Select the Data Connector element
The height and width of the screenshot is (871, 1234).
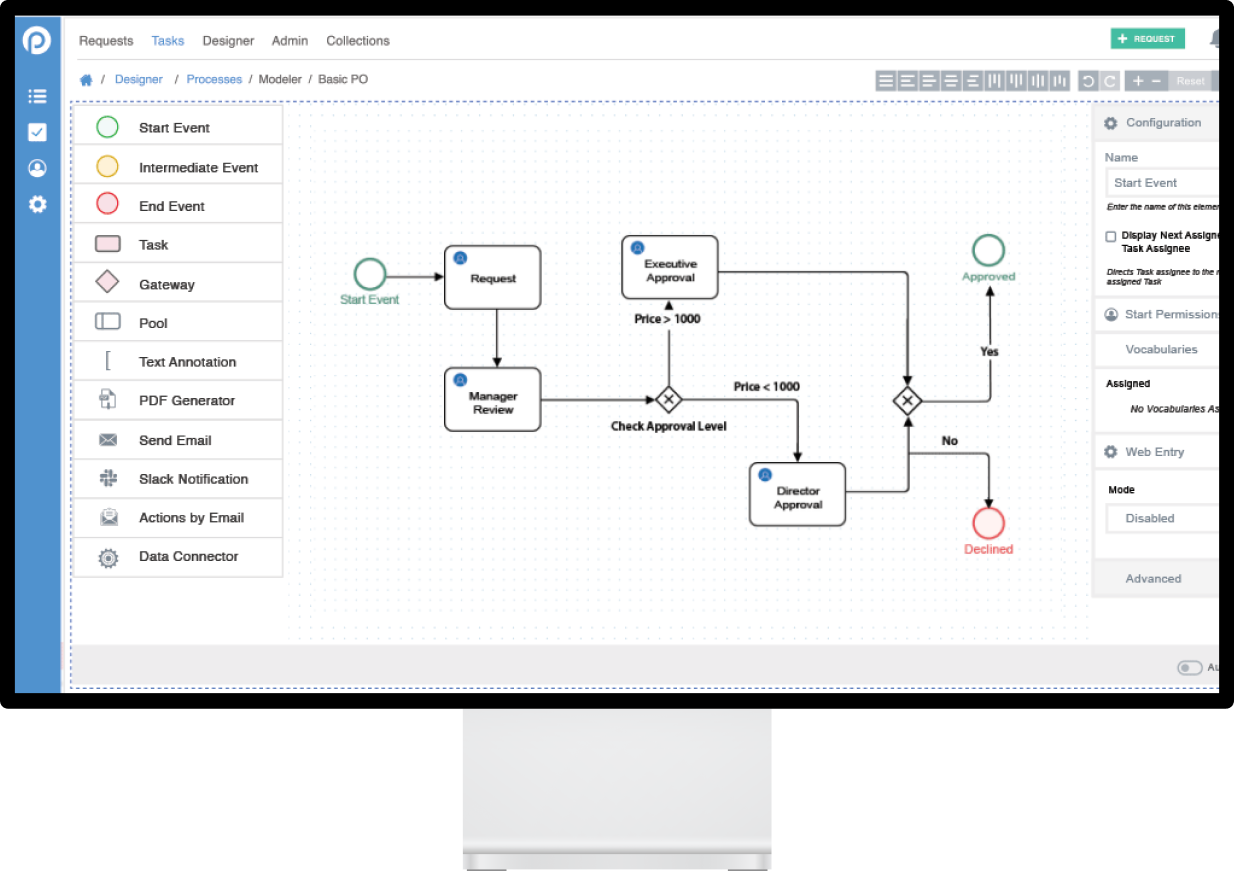(179, 557)
